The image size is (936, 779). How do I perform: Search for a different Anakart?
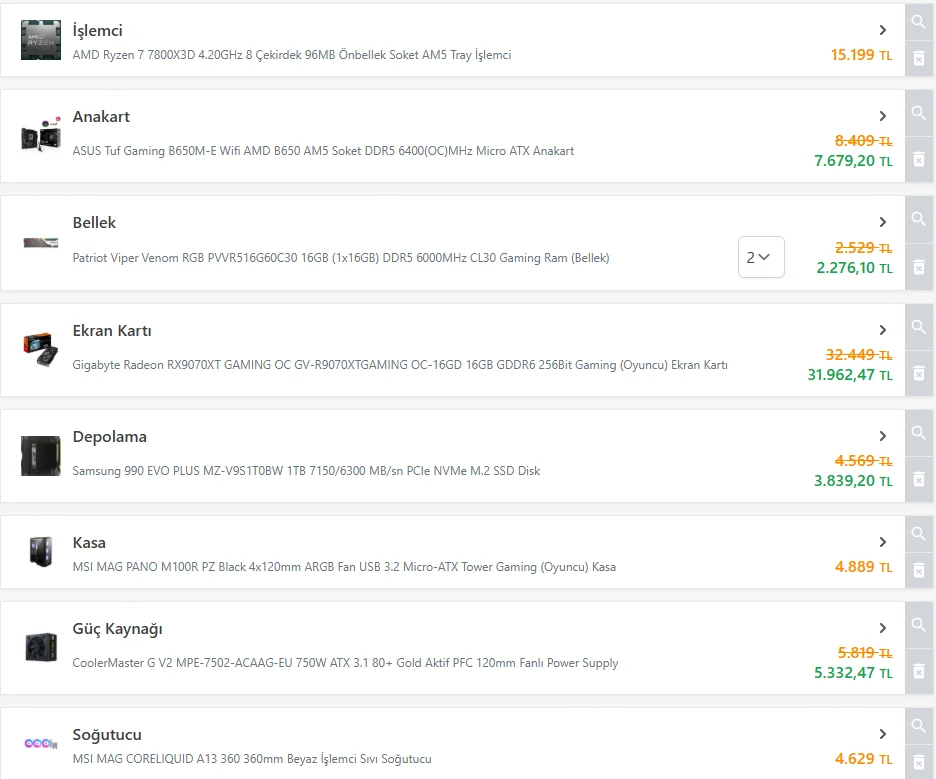coord(919,112)
